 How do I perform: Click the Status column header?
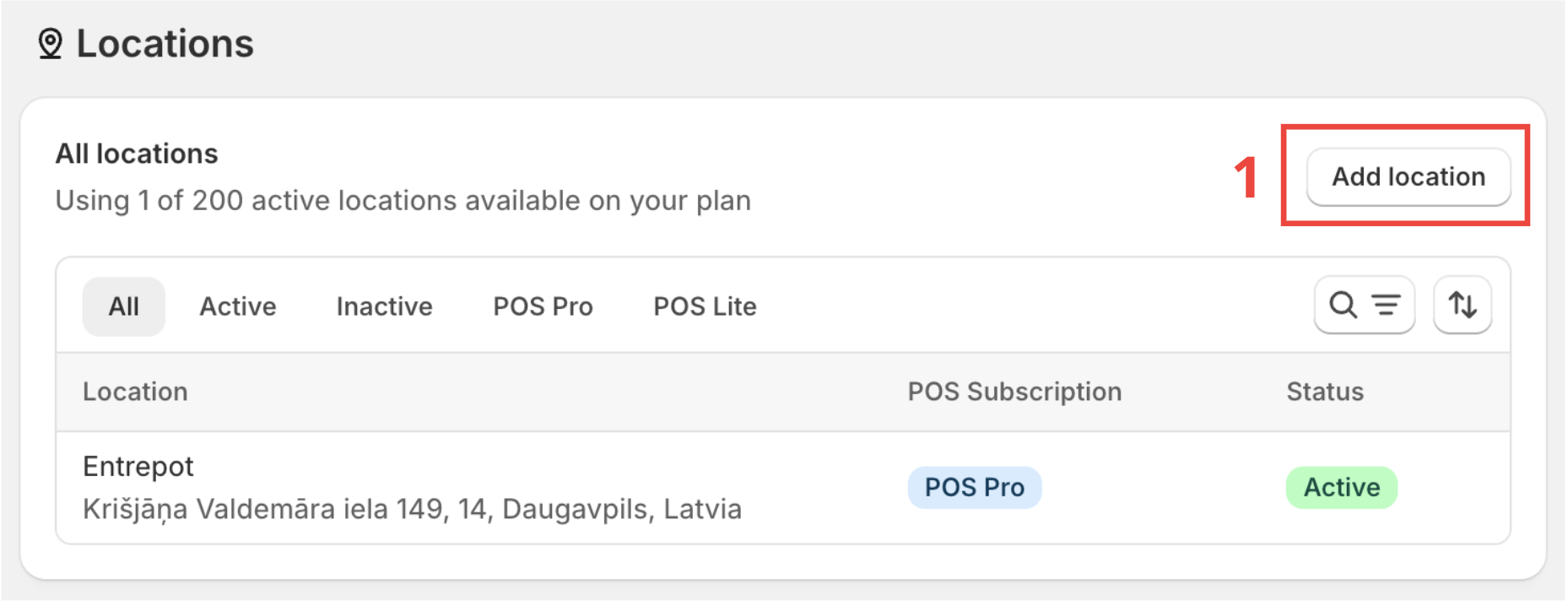[x=1325, y=391]
